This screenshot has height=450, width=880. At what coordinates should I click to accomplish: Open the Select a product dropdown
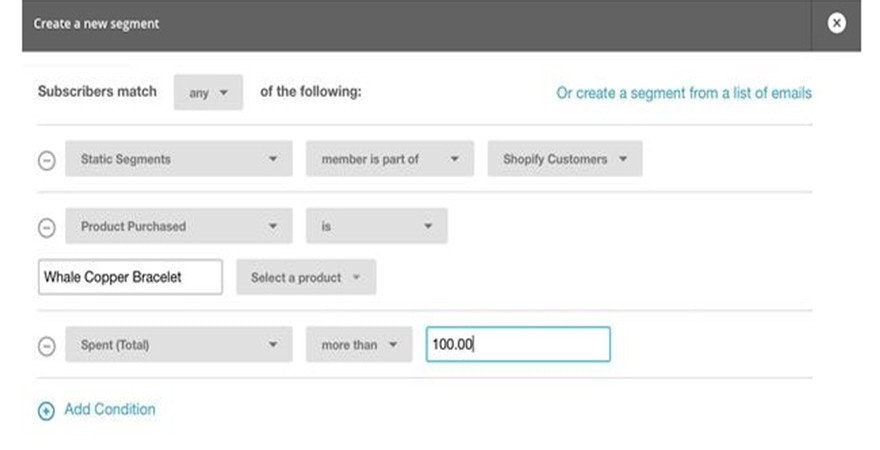tap(306, 278)
